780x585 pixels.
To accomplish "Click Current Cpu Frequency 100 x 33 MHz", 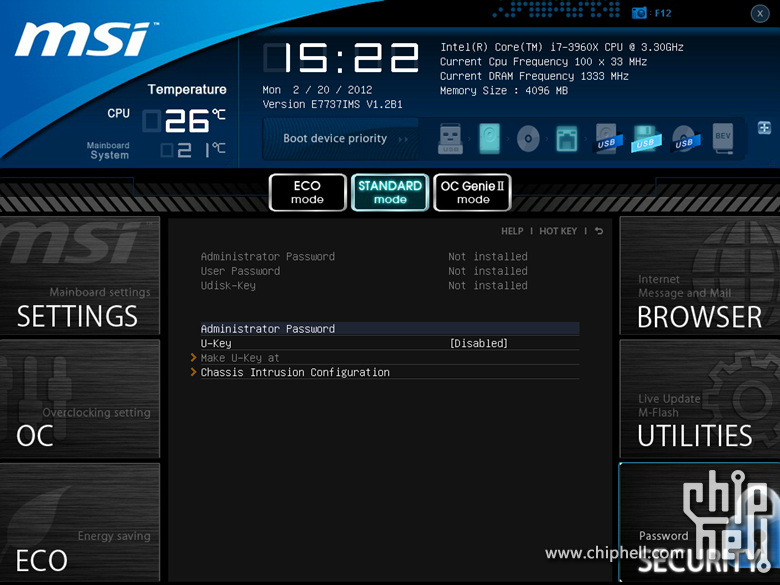I will coord(543,62).
